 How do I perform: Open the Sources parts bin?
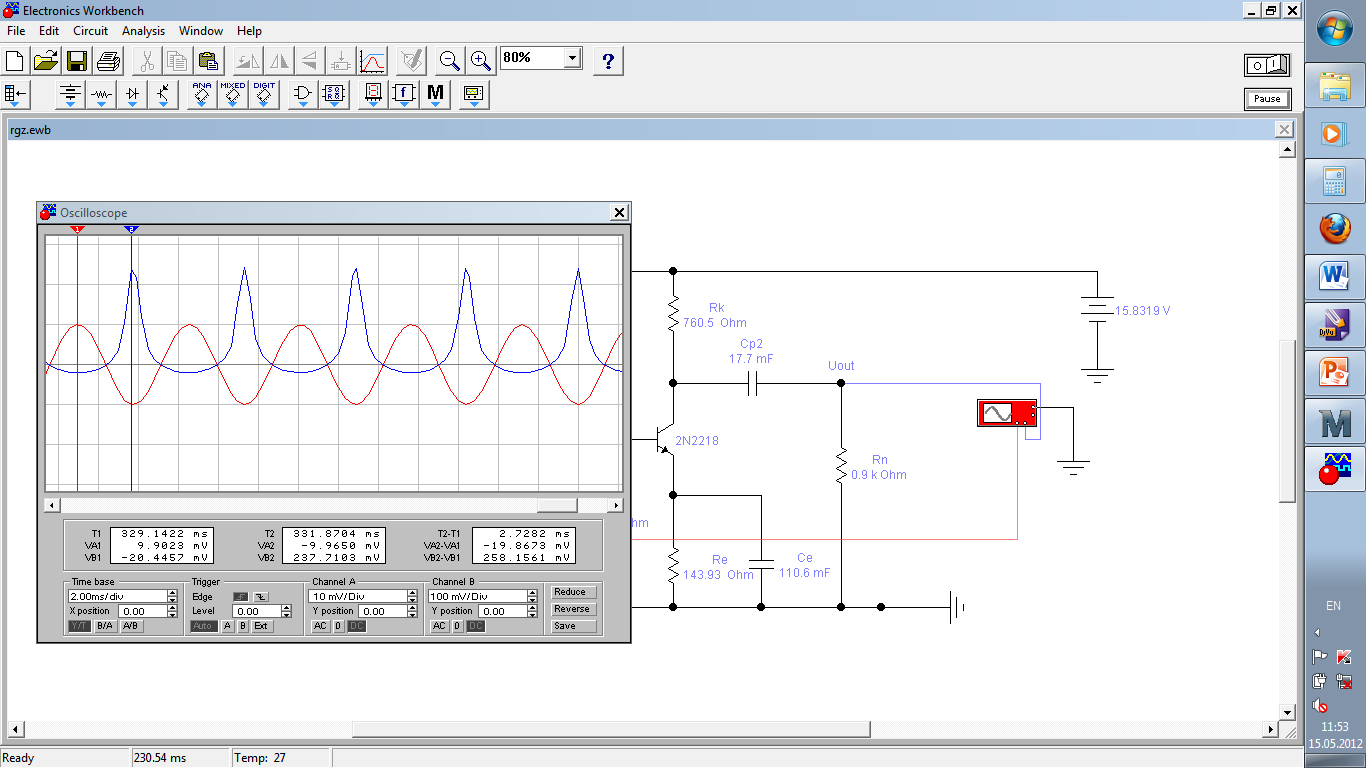(x=70, y=95)
